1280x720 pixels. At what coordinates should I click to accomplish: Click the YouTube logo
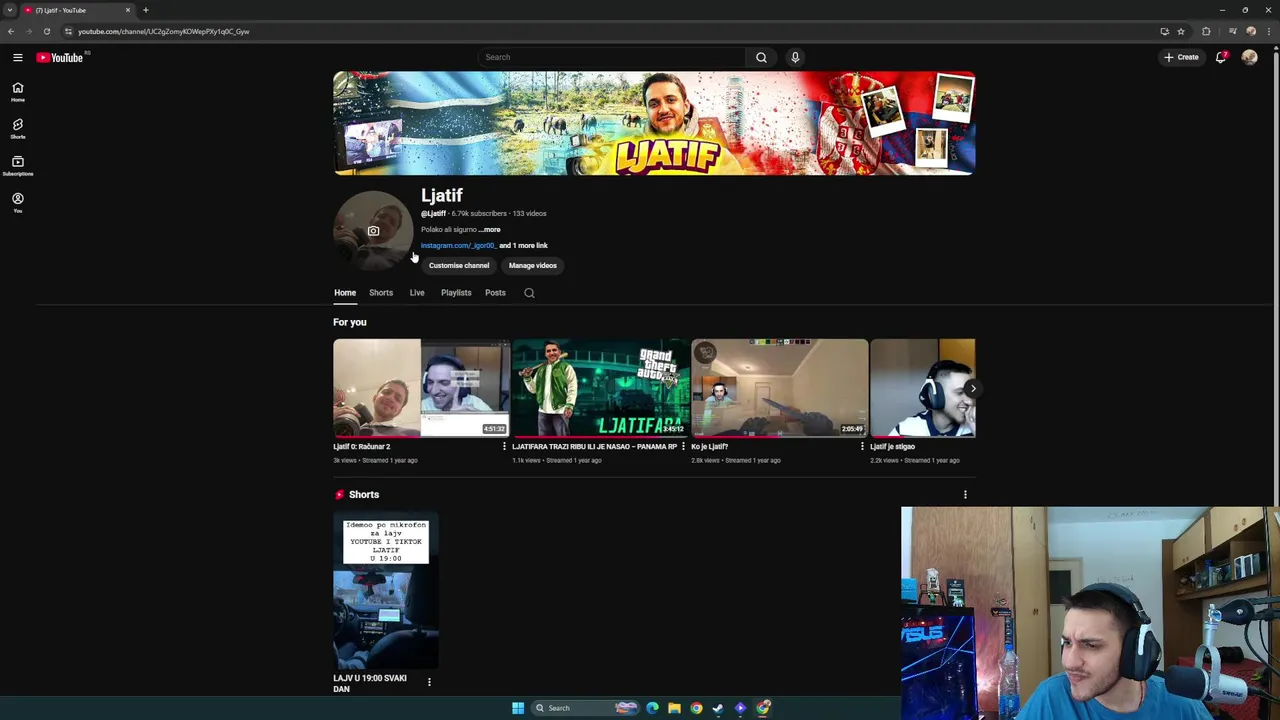tap(62, 57)
